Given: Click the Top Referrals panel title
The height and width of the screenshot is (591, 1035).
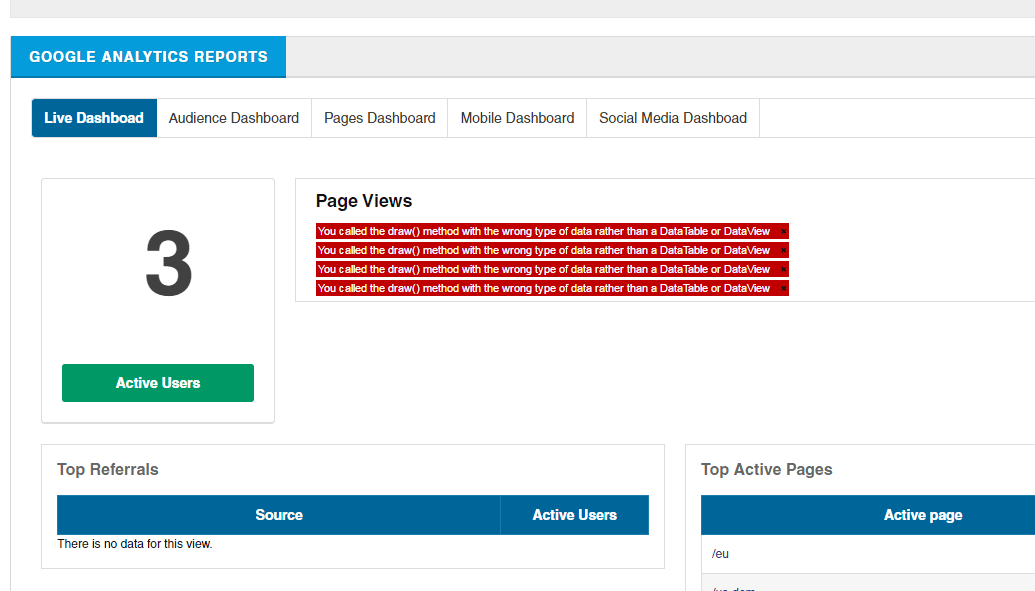Looking at the screenshot, I should (108, 469).
